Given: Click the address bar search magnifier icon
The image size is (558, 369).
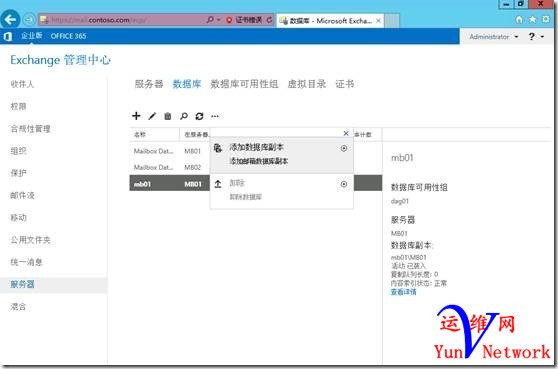Looking at the screenshot, I should coord(210,20).
